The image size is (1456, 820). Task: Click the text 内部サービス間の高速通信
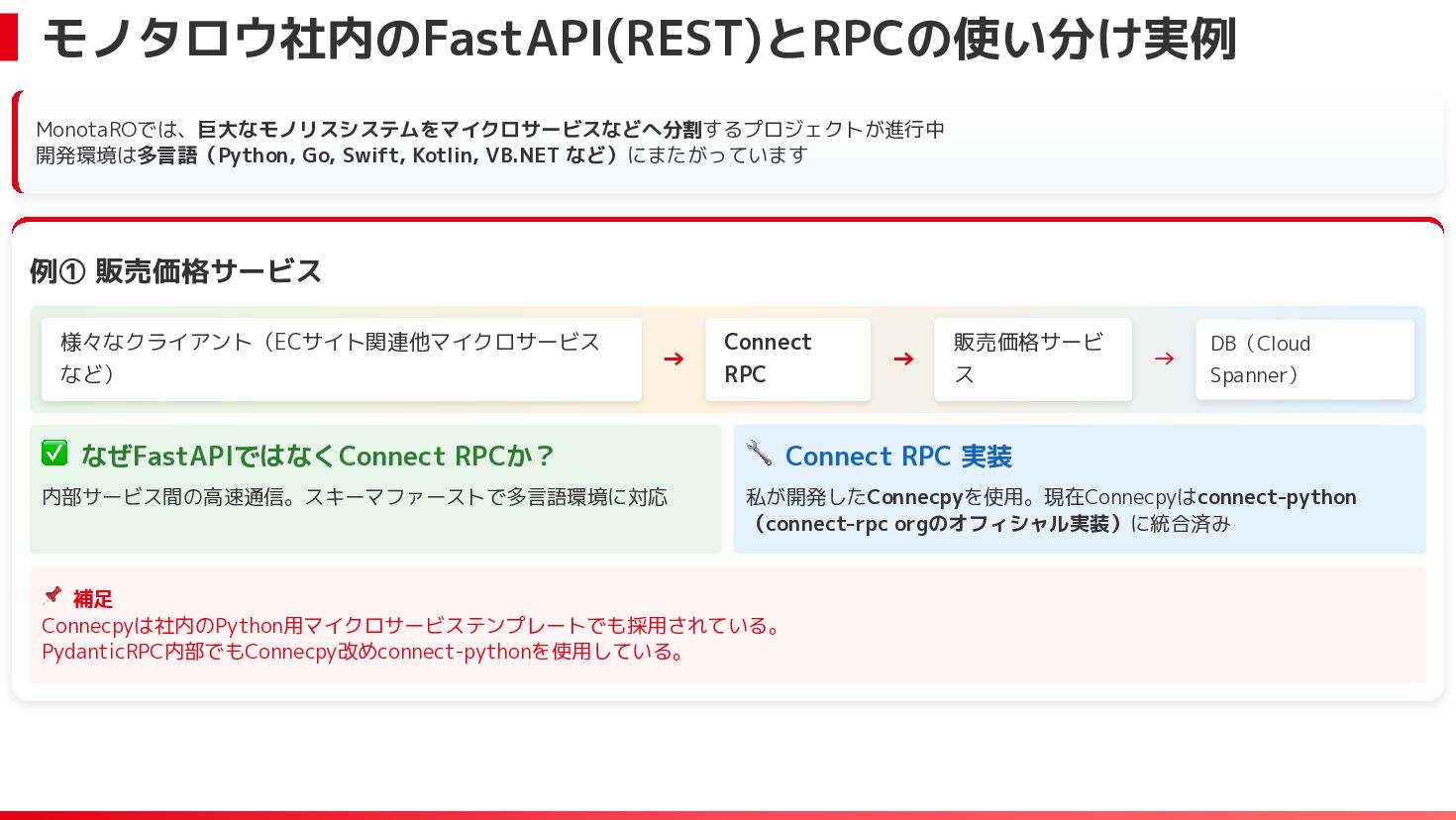[x=162, y=497]
